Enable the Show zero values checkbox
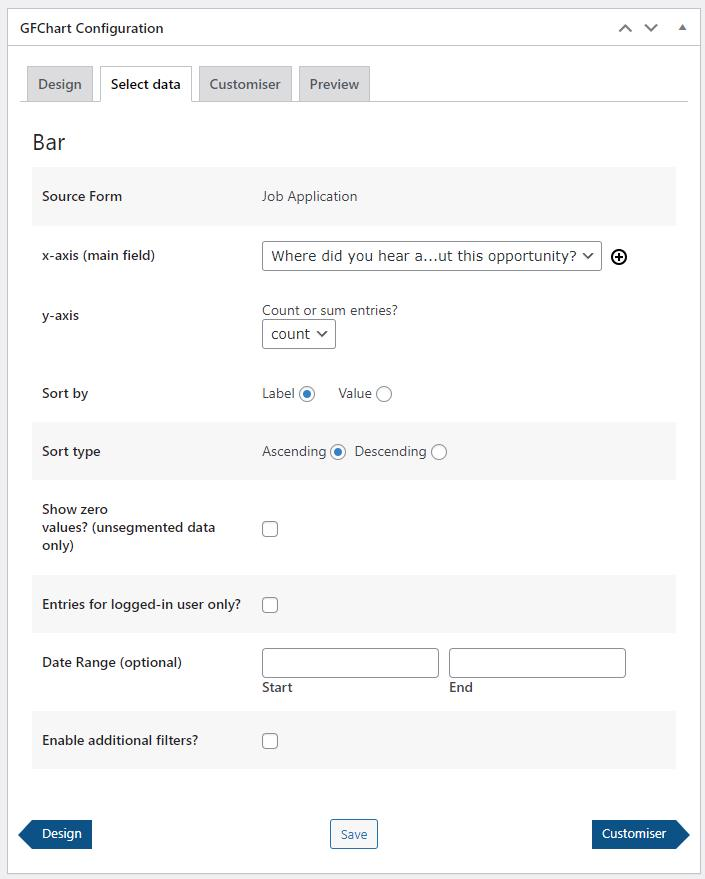This screenshot has height=879, width=705. coord(270,529)
